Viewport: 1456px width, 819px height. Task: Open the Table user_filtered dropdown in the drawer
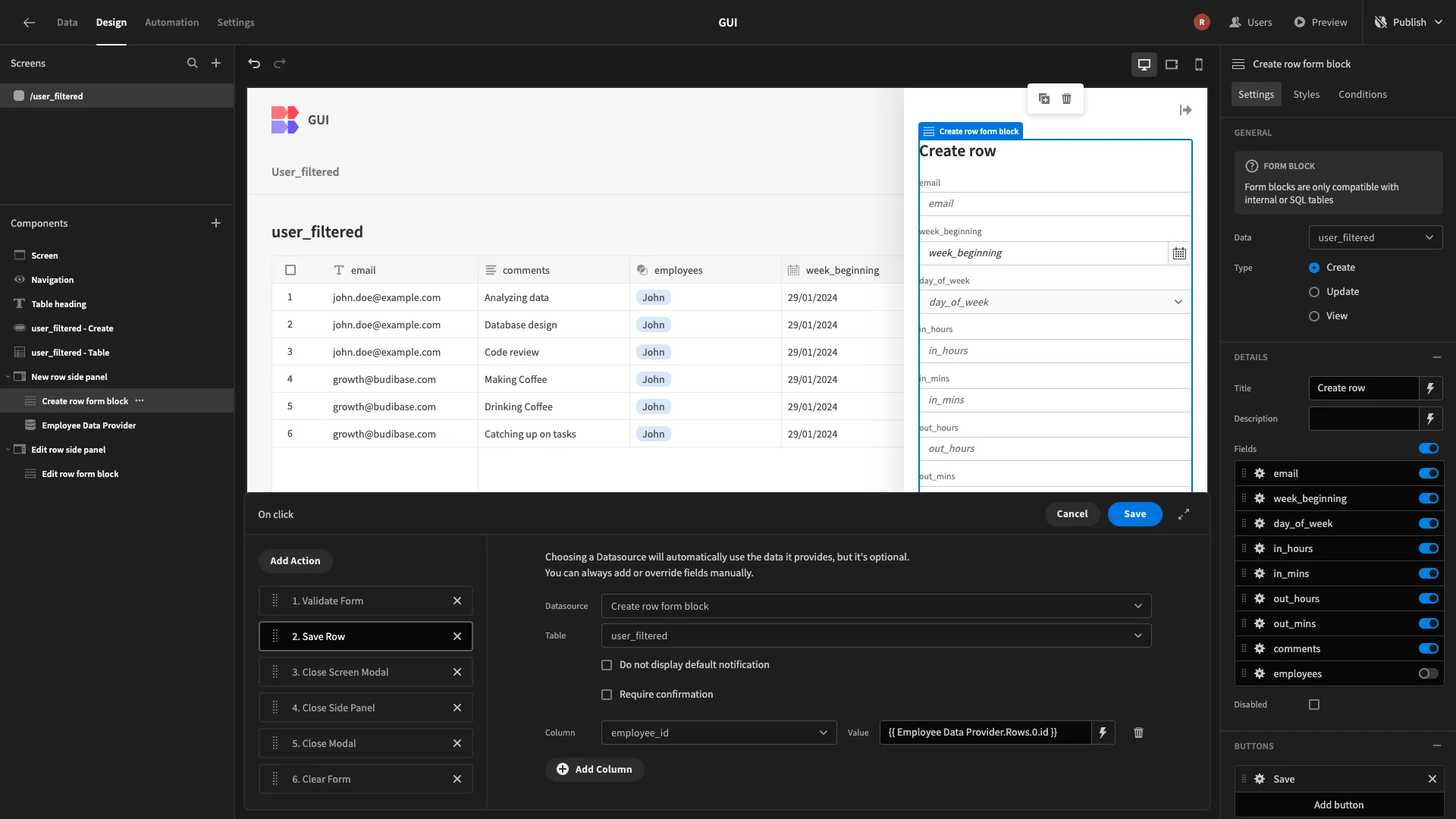(x=876, y=635)
